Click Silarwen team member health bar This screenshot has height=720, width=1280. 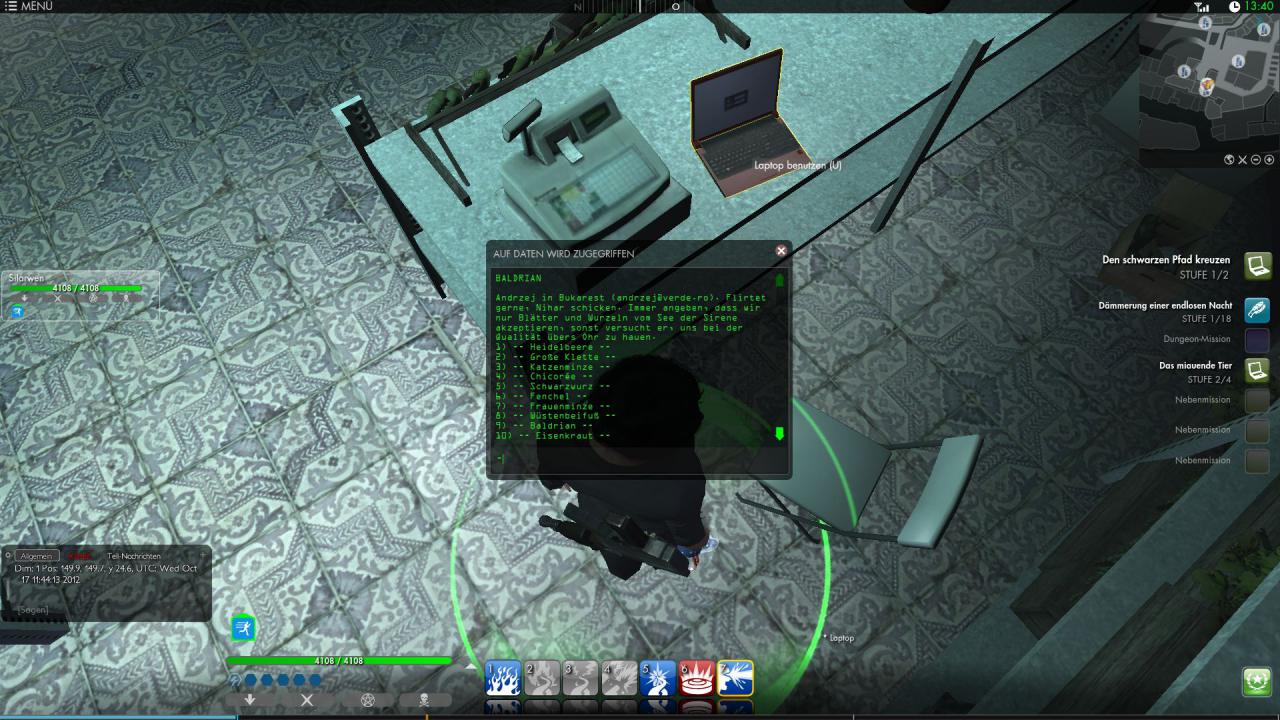(76, 288)
